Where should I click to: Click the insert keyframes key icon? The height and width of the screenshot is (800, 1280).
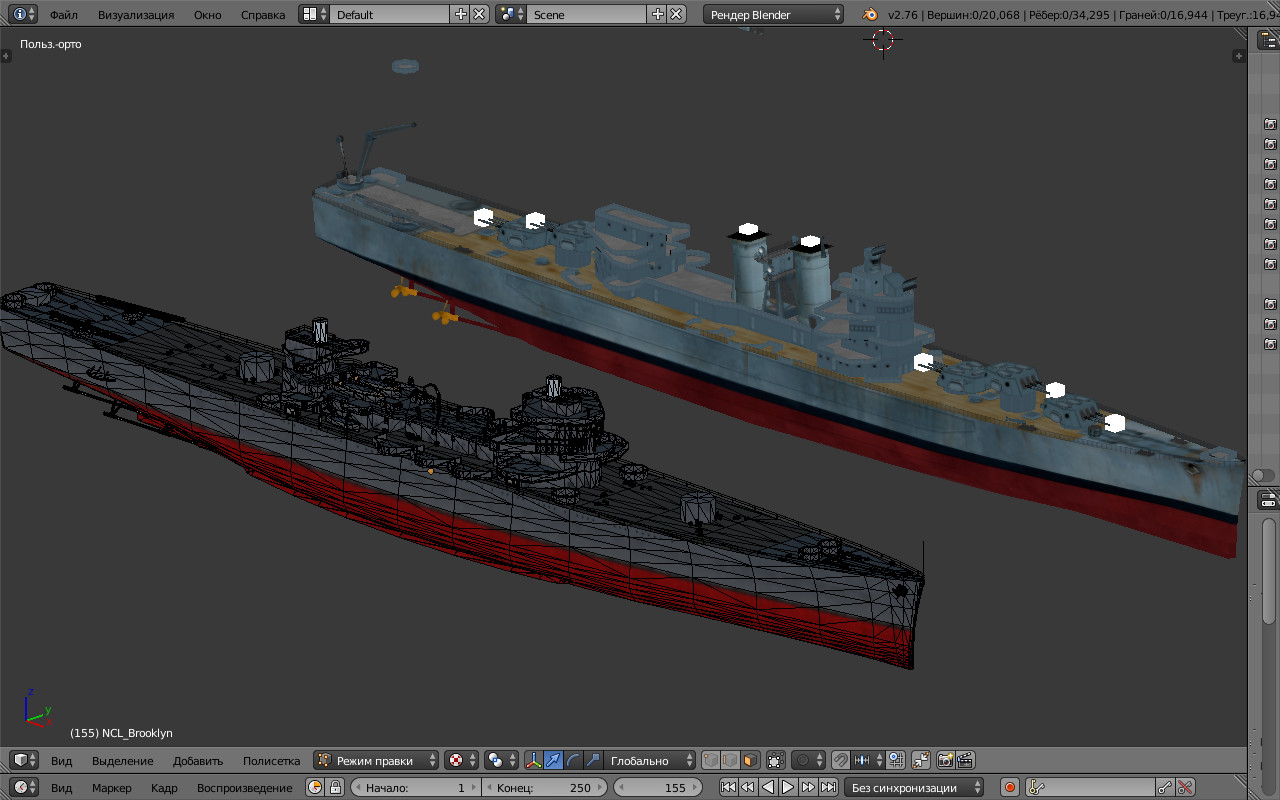(x=1165, y=788)
